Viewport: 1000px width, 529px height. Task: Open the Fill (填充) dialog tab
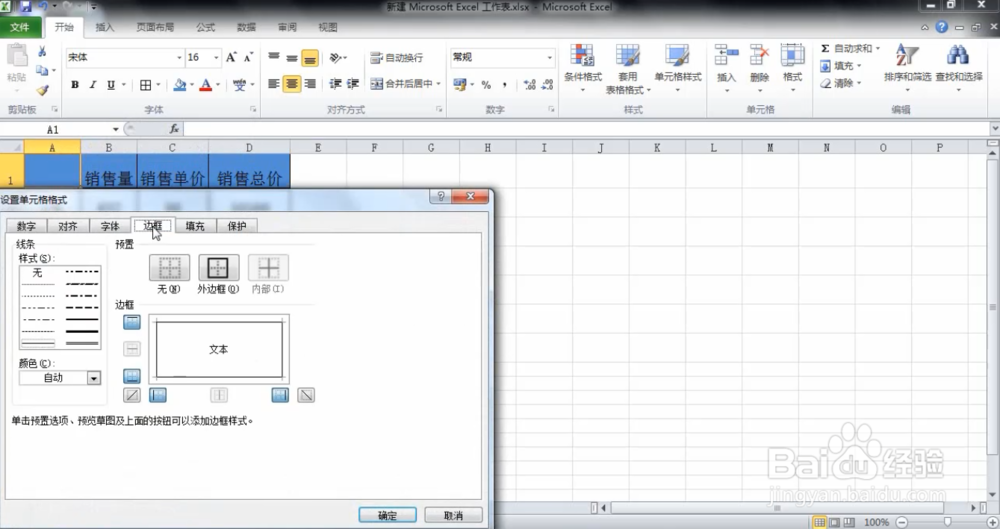195,226
